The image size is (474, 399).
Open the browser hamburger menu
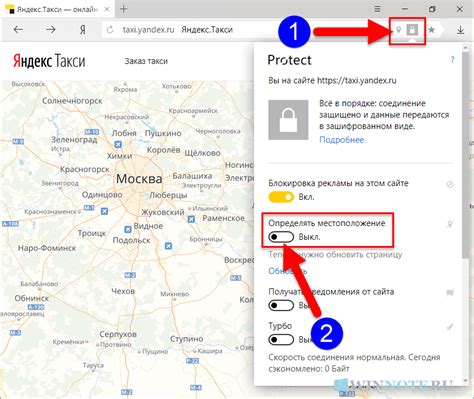[x=377, y=9]
